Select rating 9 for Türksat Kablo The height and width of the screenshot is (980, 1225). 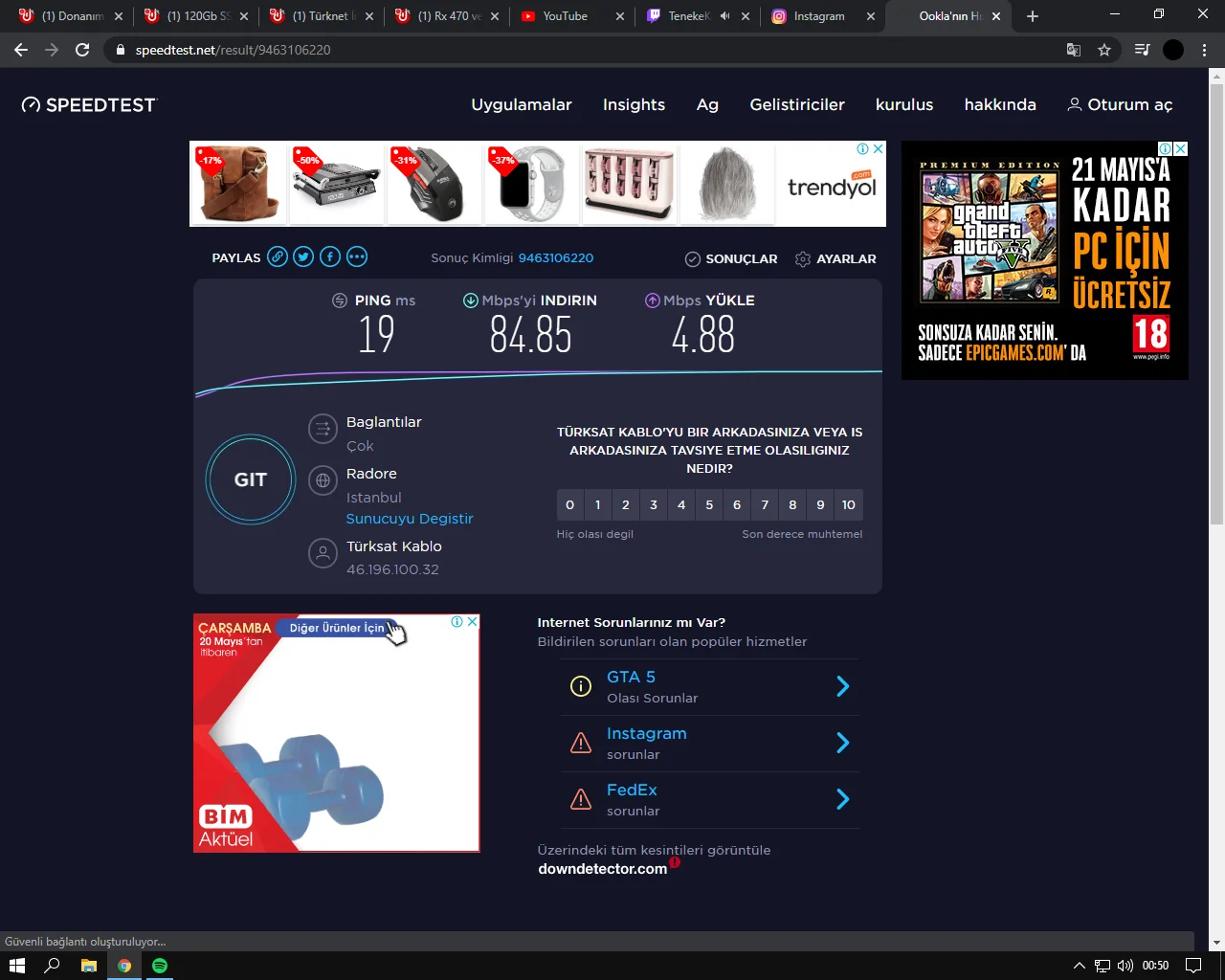(x=820, y=504)
